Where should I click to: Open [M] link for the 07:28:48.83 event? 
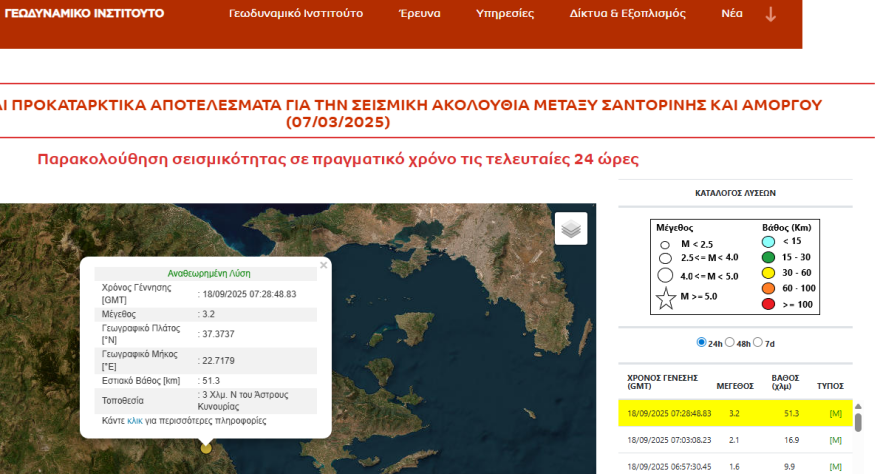(836, 413)
